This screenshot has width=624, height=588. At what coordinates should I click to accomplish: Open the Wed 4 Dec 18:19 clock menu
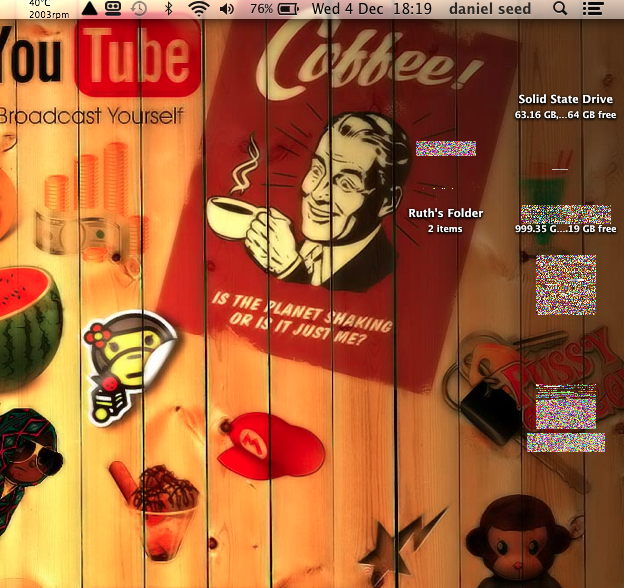372,9
